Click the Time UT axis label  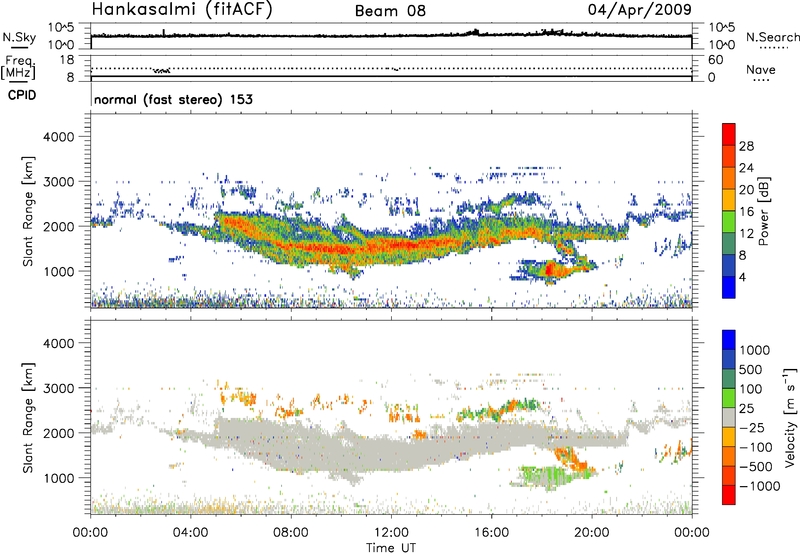click(391, 548)
